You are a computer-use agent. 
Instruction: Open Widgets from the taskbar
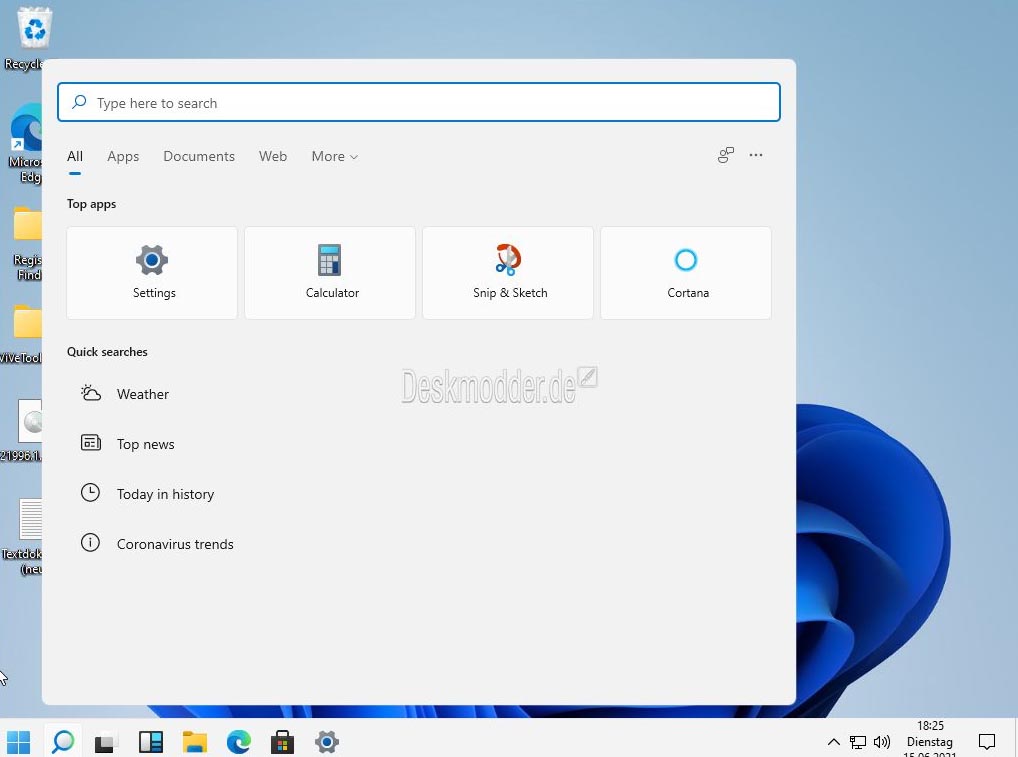point(151,741)
